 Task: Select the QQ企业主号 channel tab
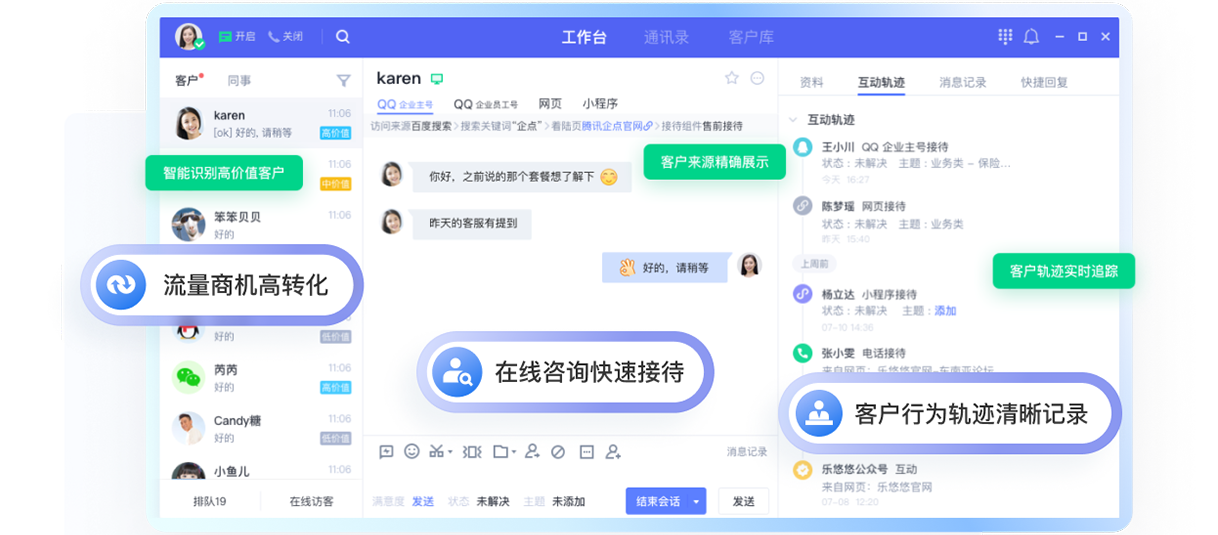(405, 104)
